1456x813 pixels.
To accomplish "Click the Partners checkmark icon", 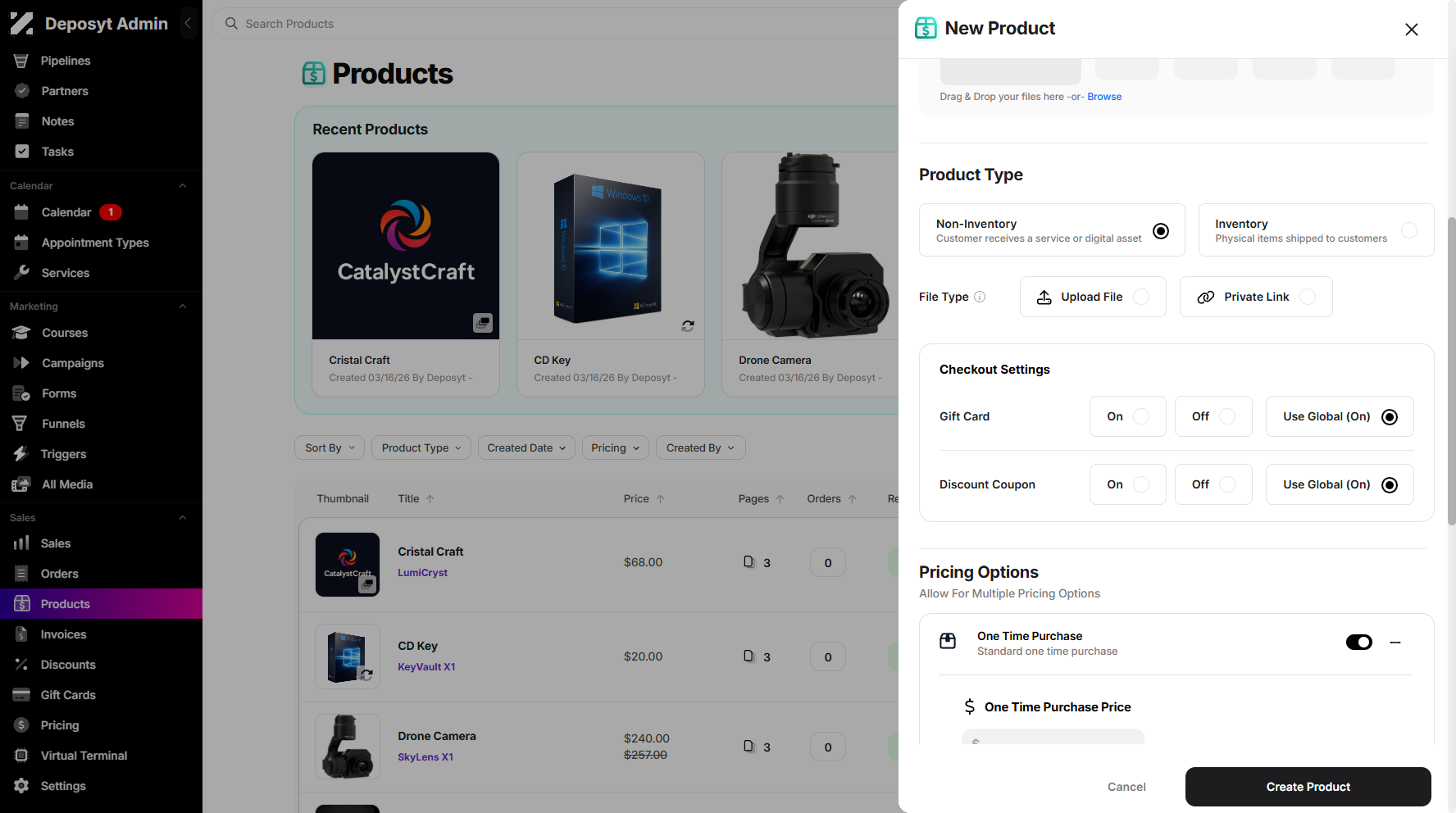I will 22,91.
